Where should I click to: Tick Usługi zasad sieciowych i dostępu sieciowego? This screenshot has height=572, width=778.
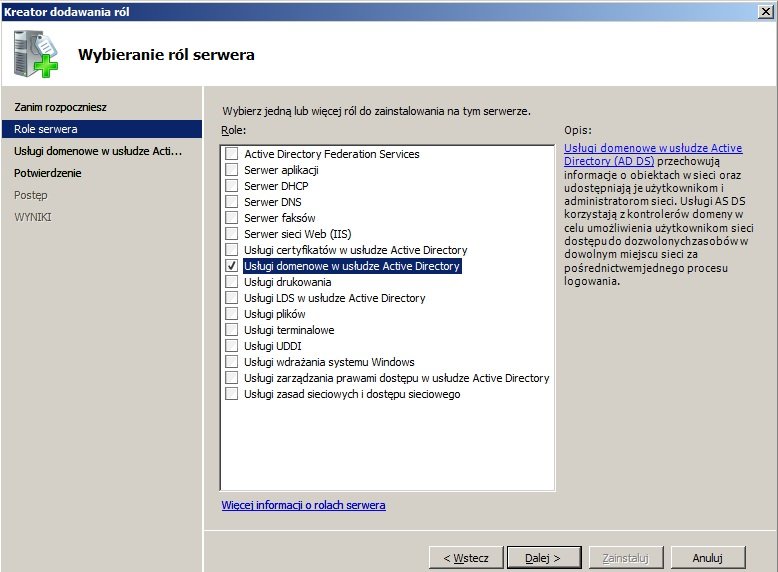(x=231, y=394)
